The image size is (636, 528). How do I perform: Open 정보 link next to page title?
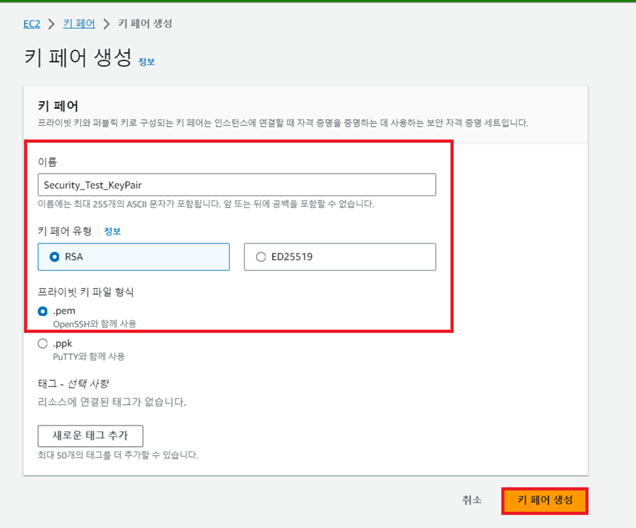pyautogui.click(x=146, y=62)
